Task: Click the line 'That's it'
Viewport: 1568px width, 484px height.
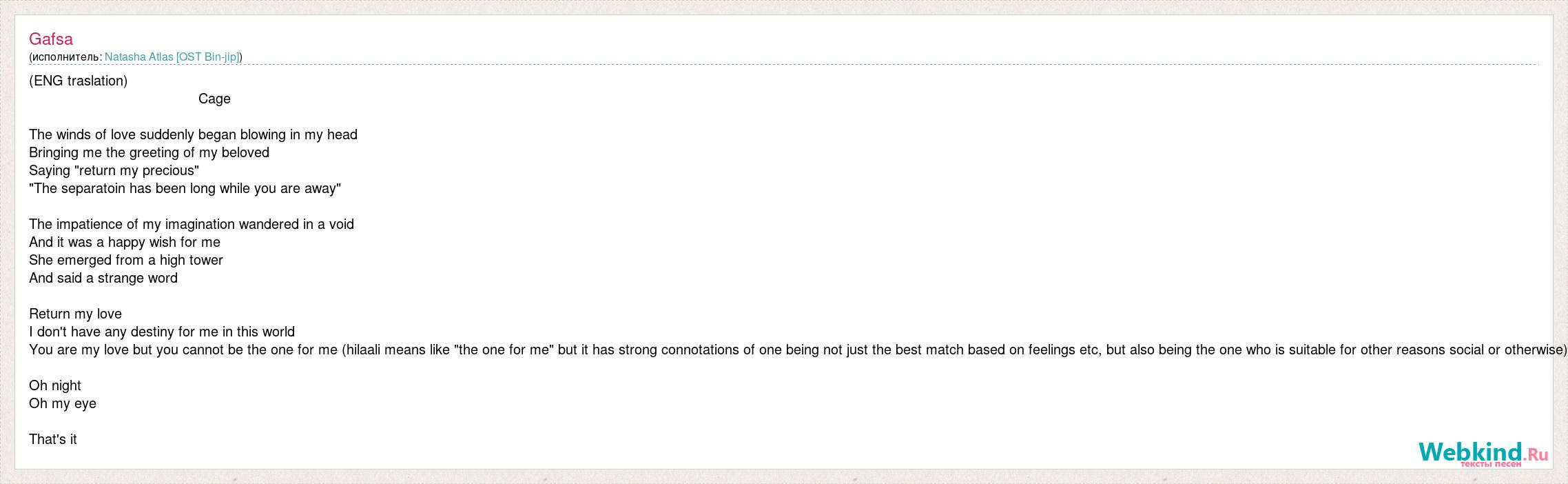Action: [53, 440]
